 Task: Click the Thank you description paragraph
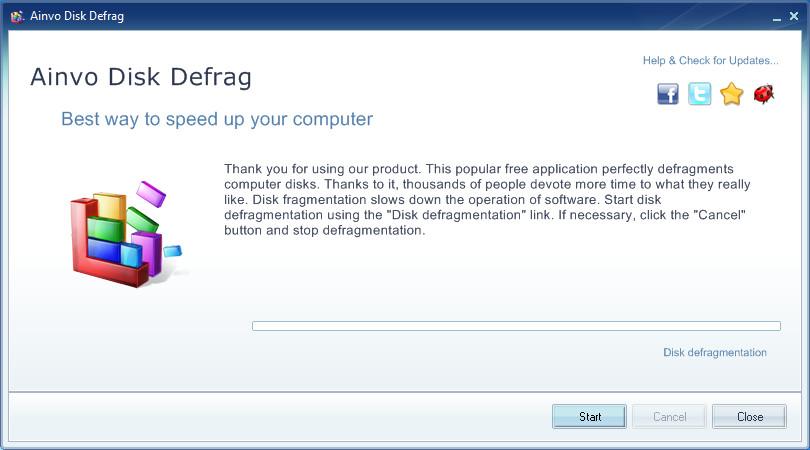click(487, 199)
